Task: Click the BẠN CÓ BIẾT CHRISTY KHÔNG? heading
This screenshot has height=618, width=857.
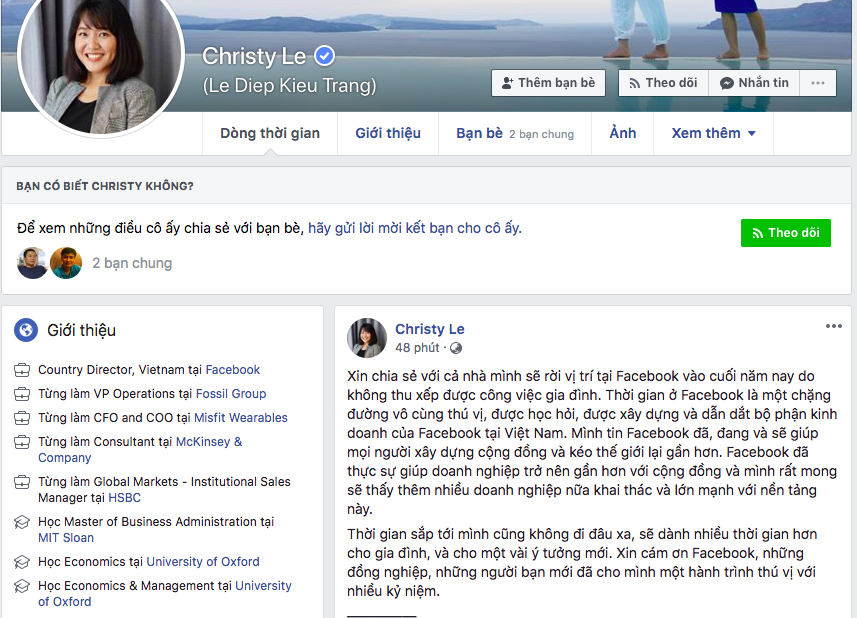Action: (105, 186)
